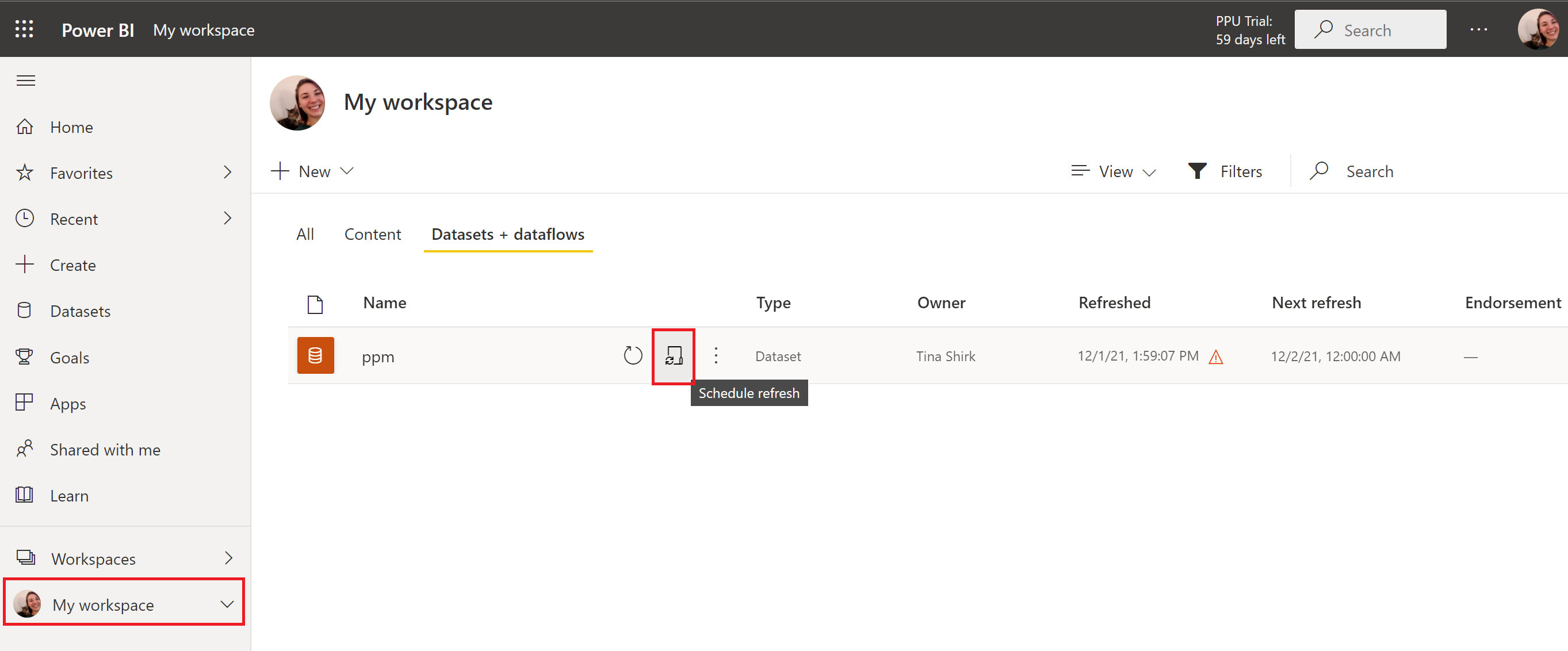
Task: Click in the Search field
Action: coord(1370,29)
